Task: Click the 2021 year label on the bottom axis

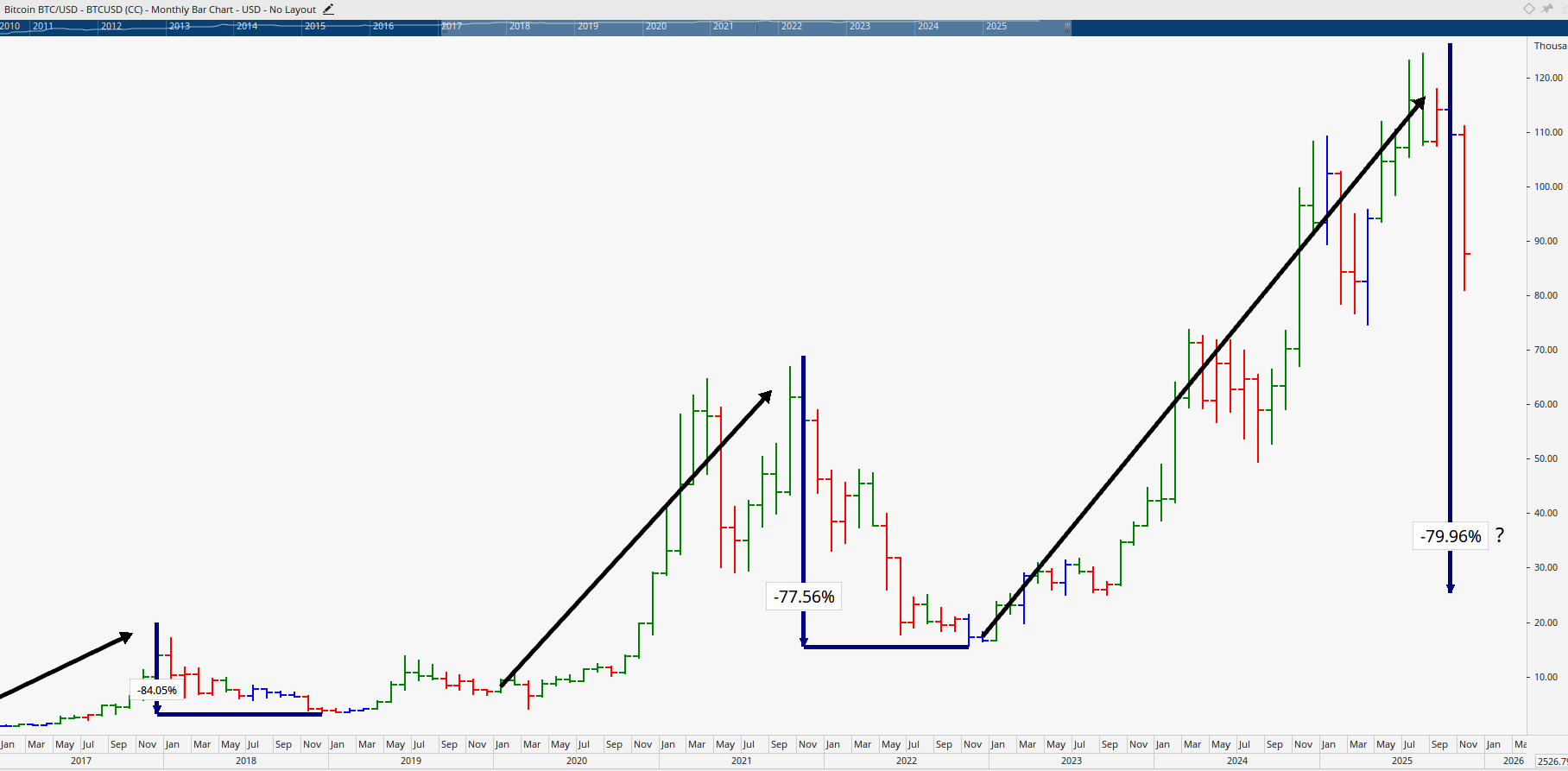Action: 742,761
